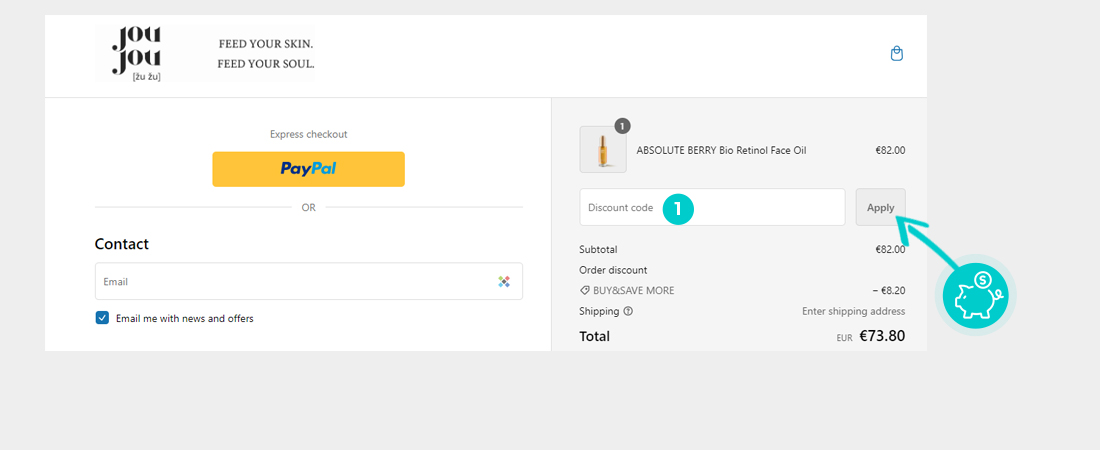
Task: Apply the discount code
Action: (880, 207)
